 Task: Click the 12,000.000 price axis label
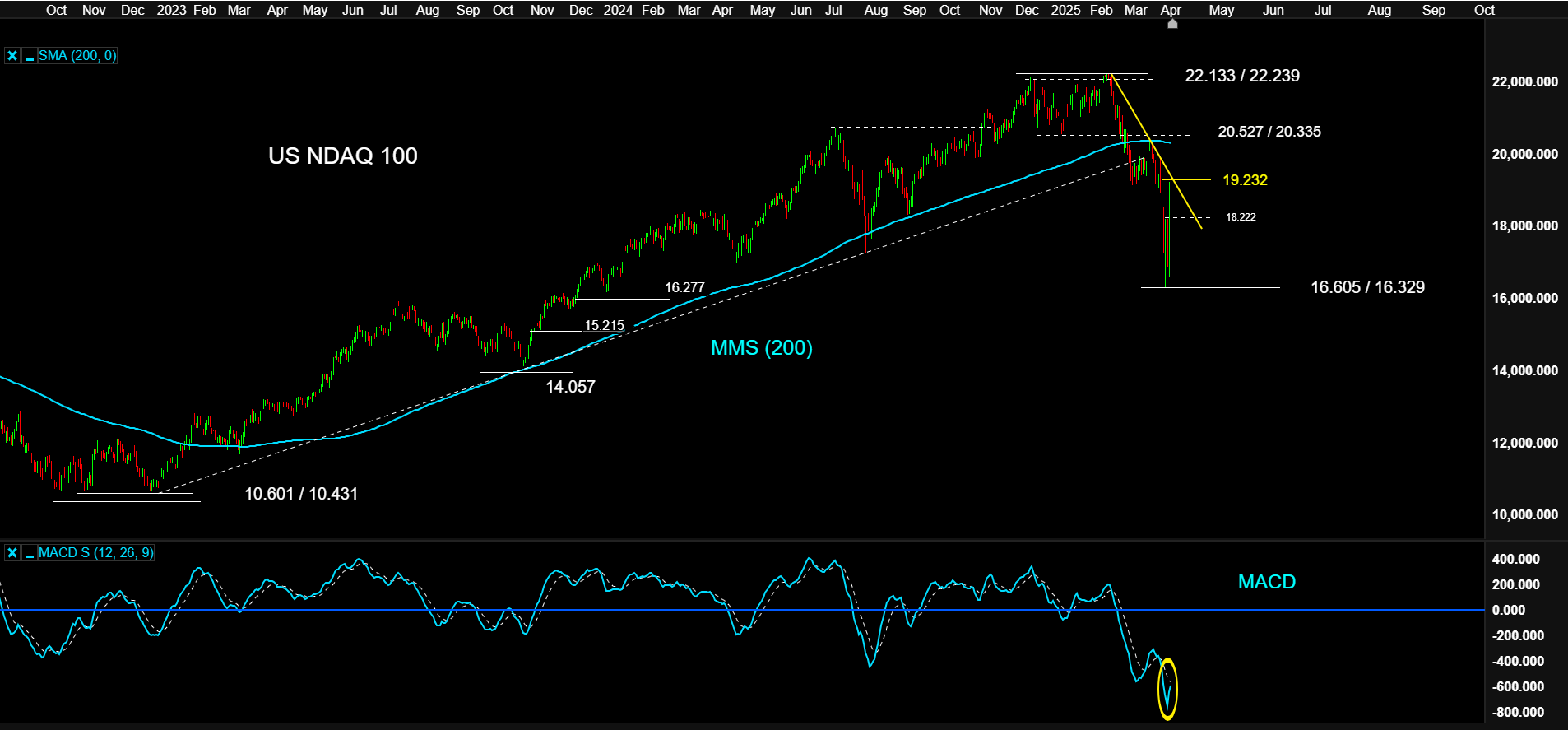tap(1524, 443)
